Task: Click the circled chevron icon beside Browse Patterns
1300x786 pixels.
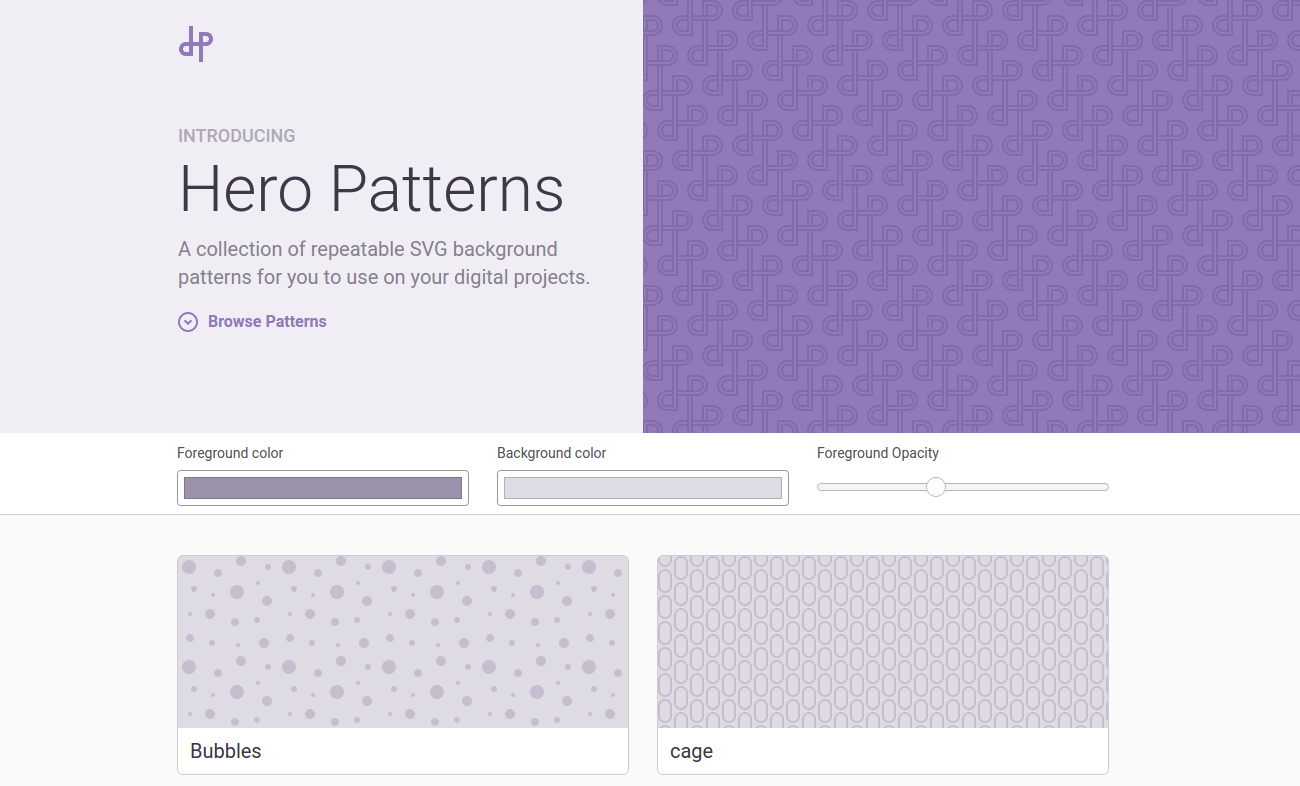Action: point(188,321)
